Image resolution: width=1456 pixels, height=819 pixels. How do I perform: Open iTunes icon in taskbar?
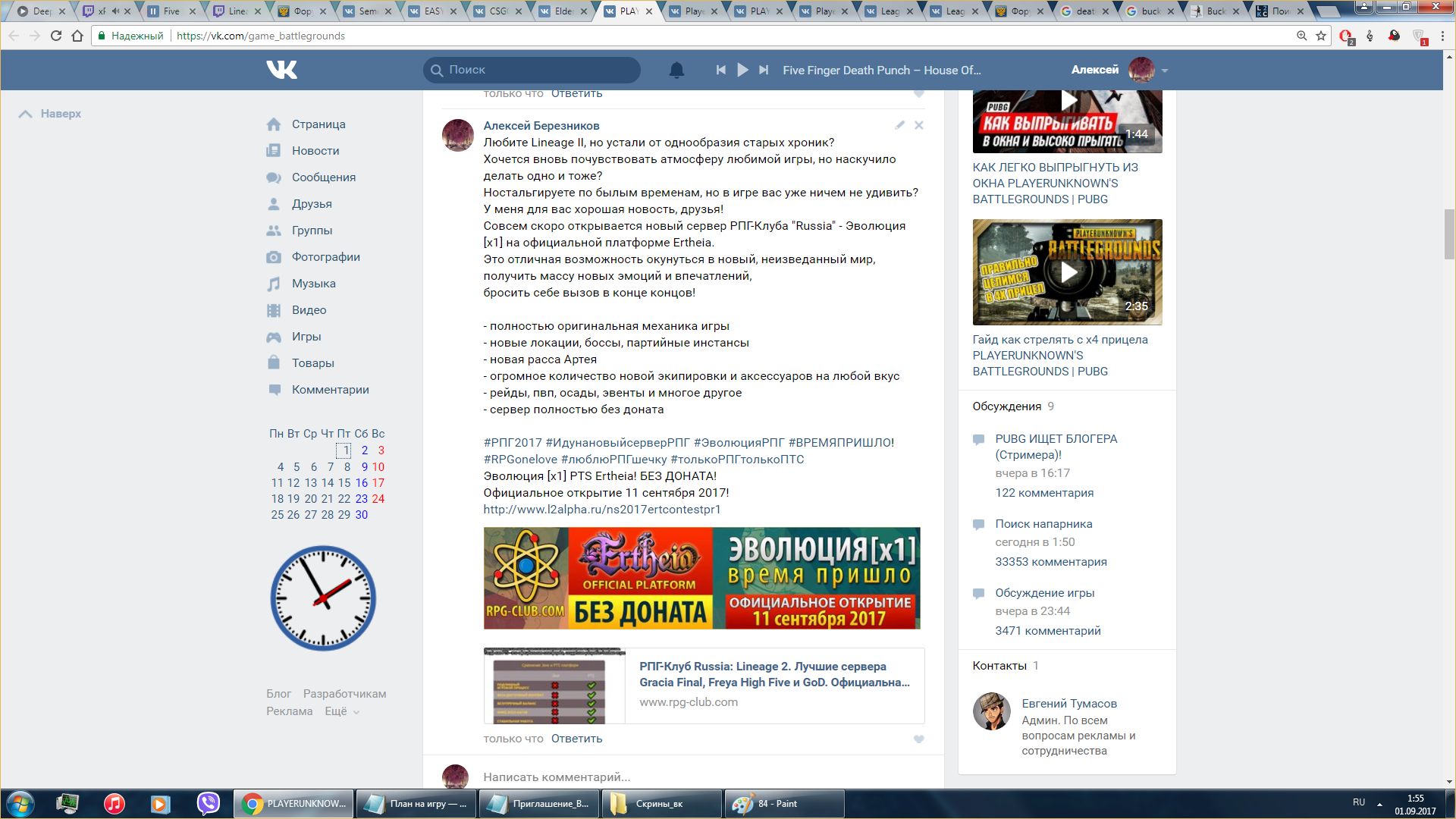pyautogui.click(x=115, y=804)
